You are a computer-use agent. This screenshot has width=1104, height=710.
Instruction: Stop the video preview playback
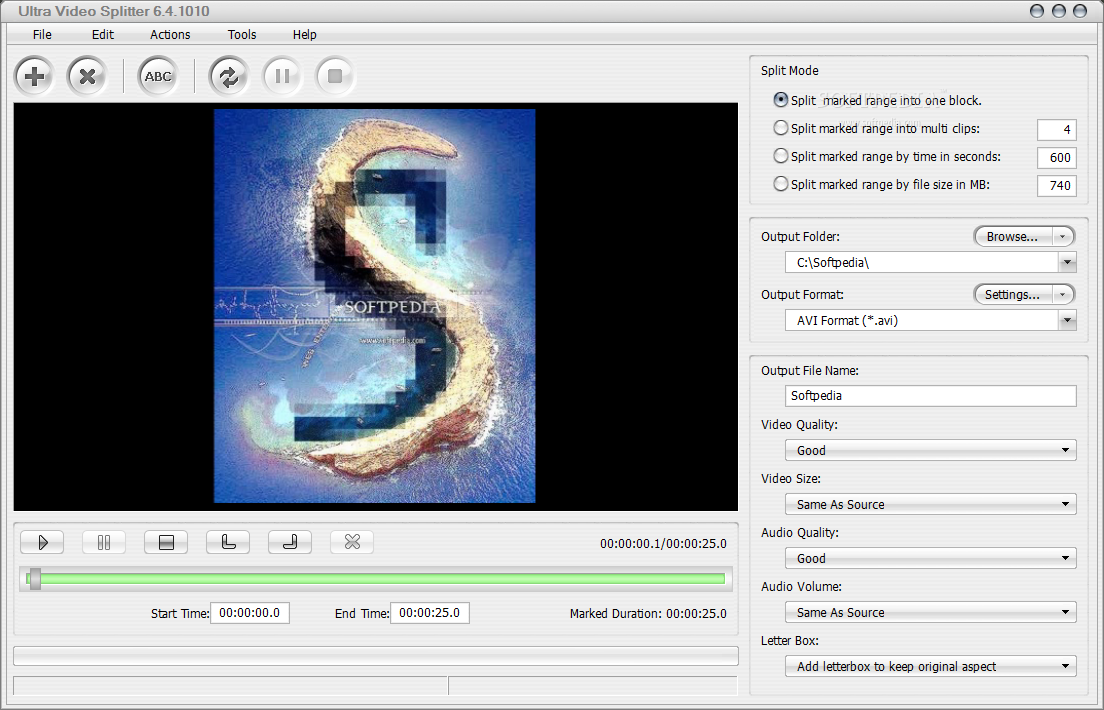point(166,542)
